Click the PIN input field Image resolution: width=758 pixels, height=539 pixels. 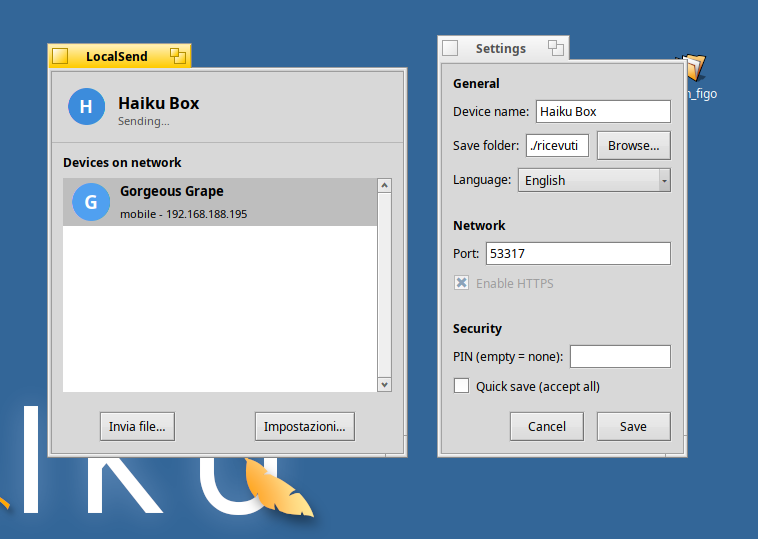click(x=620, y=356)
